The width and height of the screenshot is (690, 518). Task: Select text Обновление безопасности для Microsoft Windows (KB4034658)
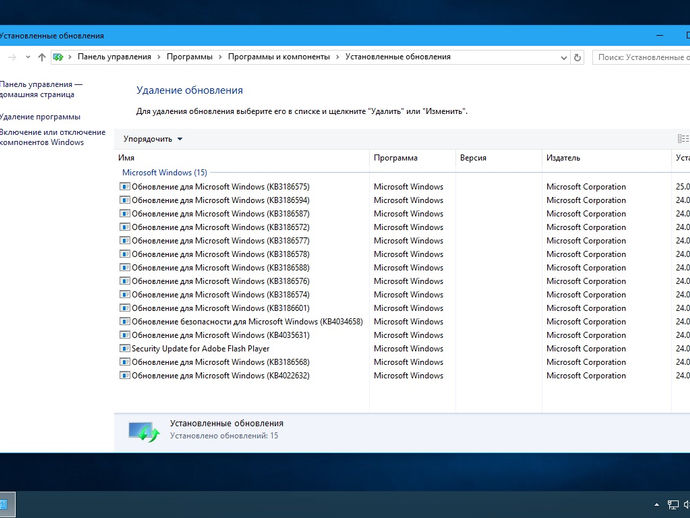tap(247, 322)
